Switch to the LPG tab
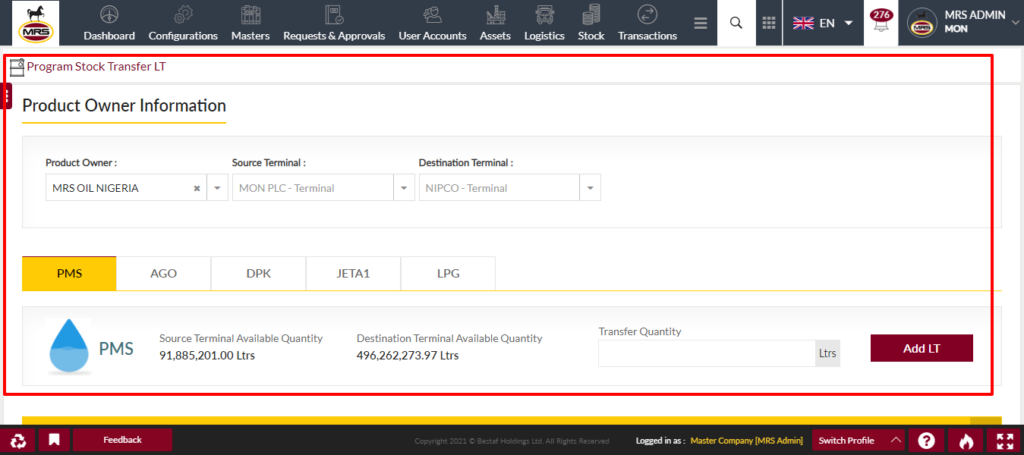 [448, 274]
